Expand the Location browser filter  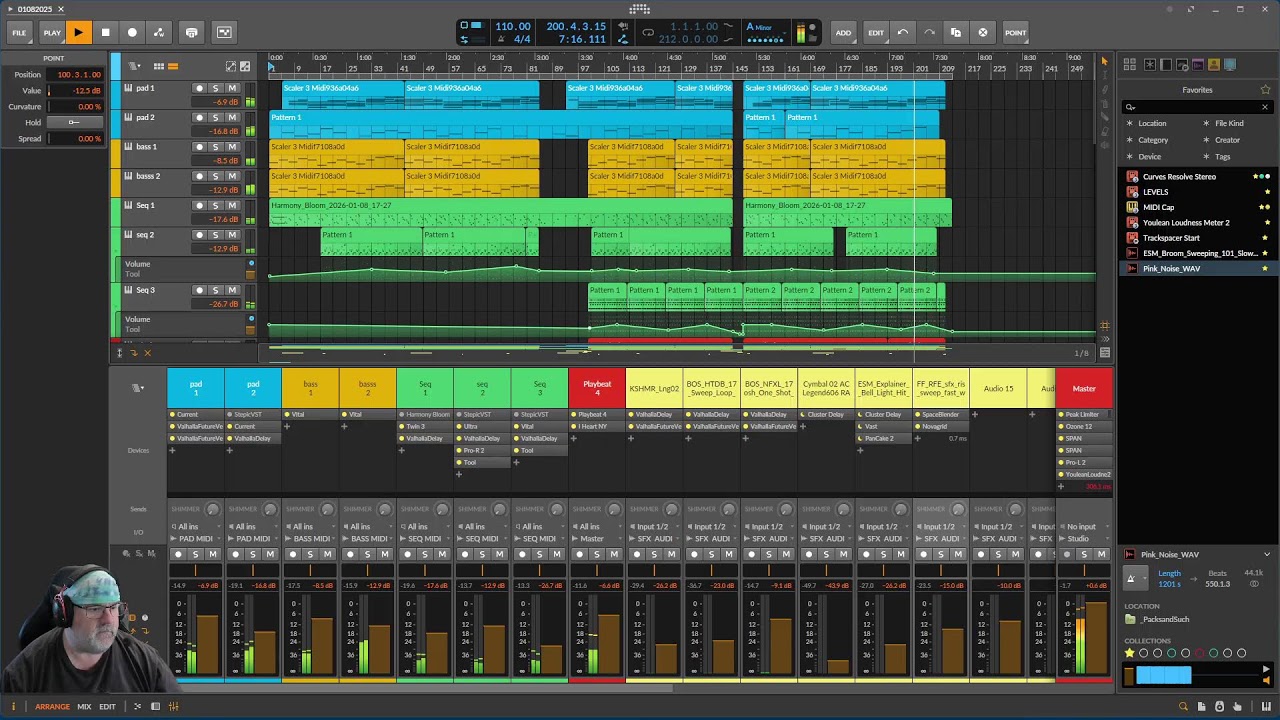[1150, 123]
